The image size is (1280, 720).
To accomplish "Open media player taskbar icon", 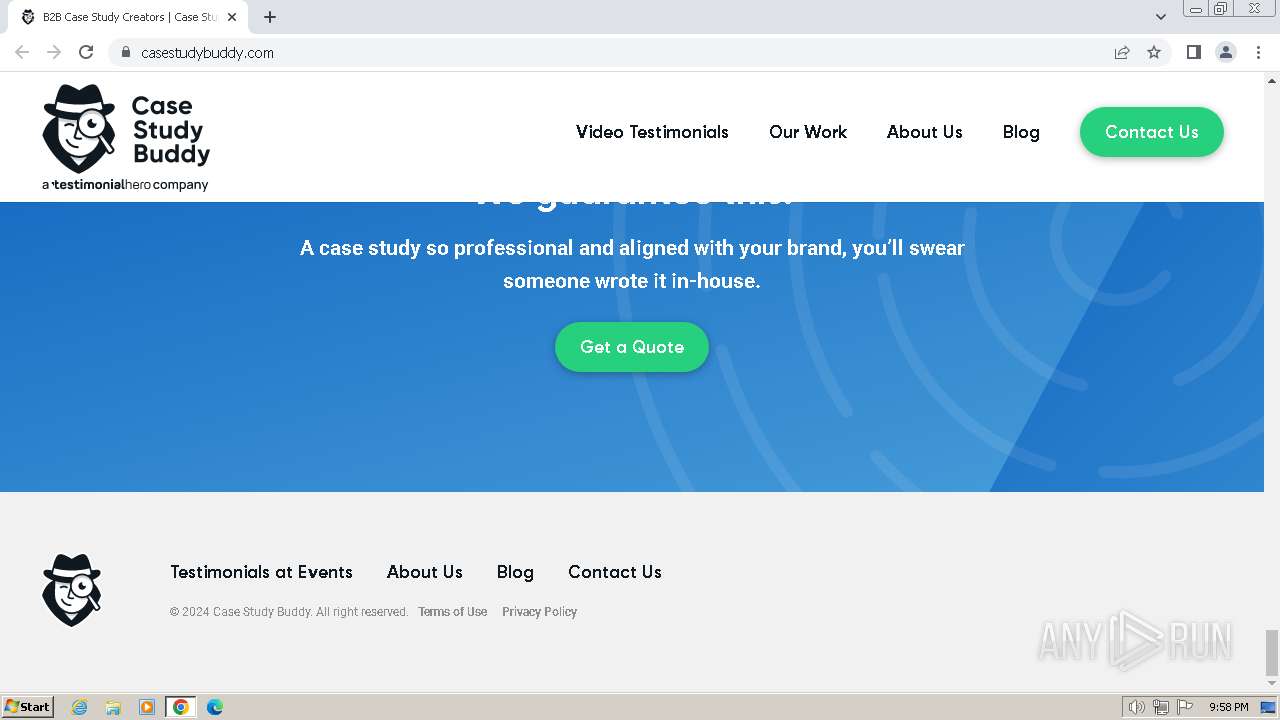I will [x=147, y=707].
